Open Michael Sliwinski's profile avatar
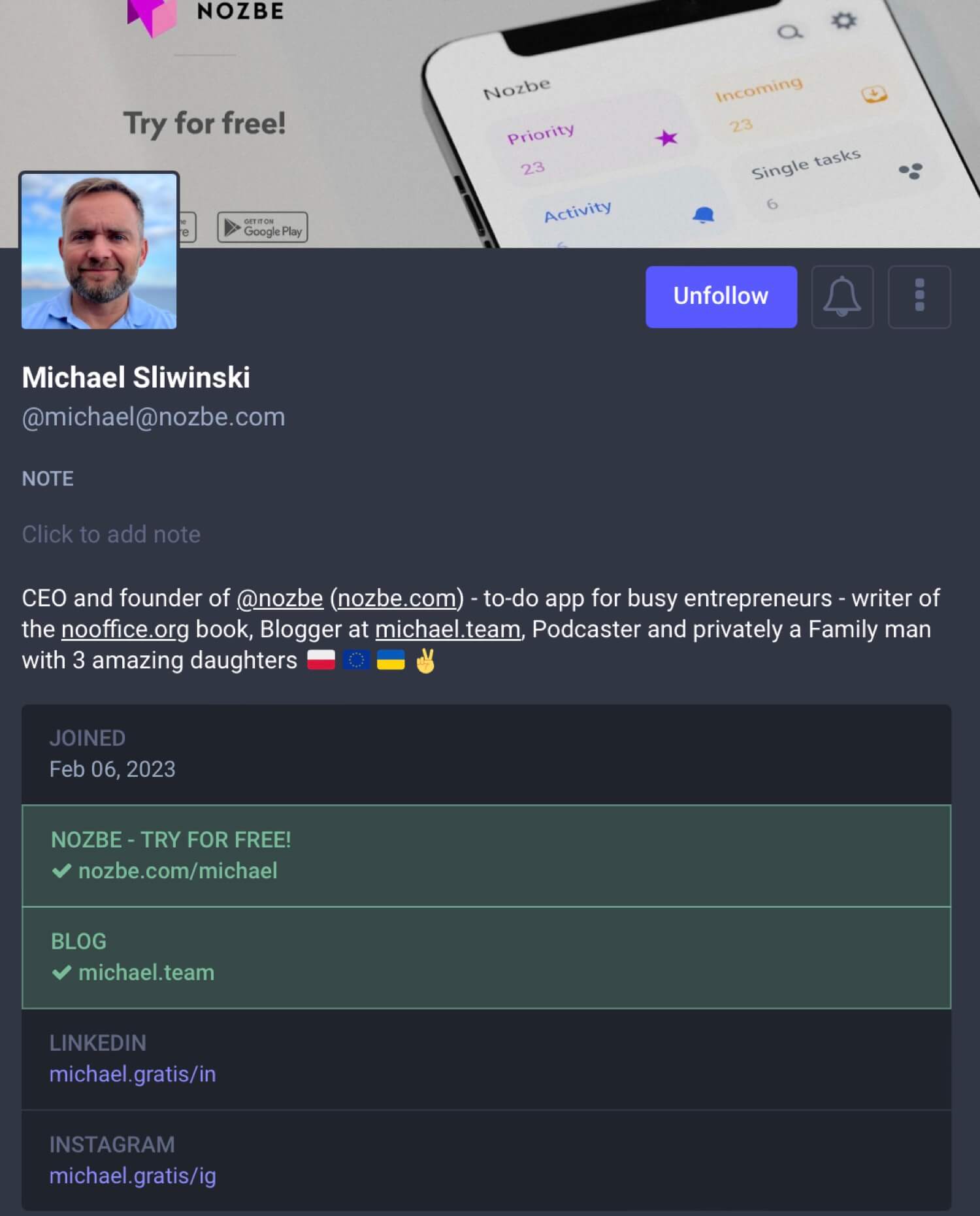 pyautogui.click(x=99, y=251)
